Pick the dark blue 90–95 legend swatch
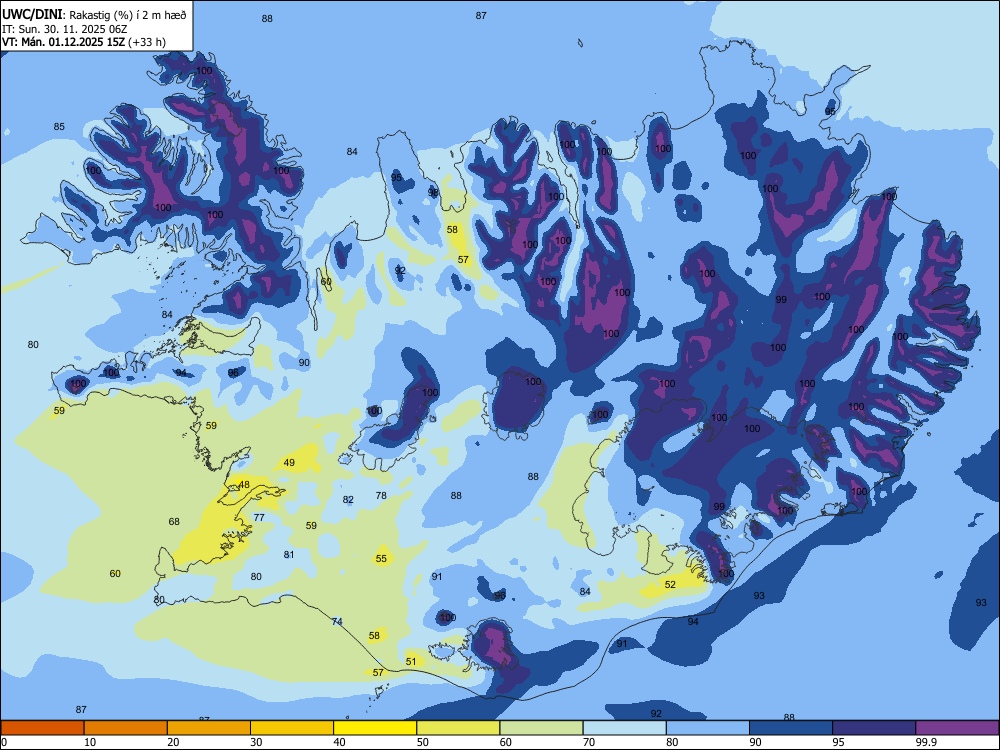 click(791, 728)
